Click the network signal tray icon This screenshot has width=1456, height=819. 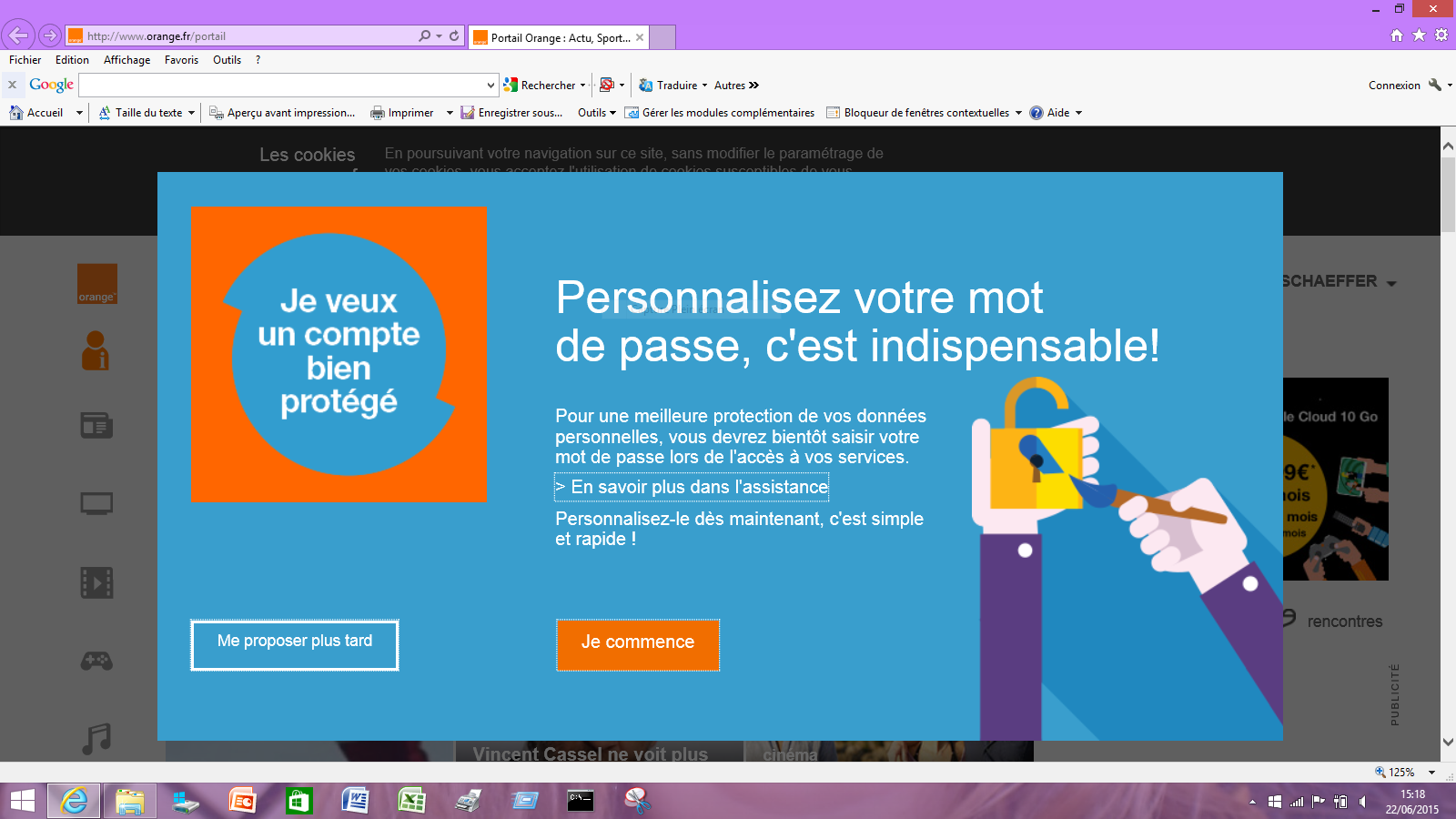point(1297,802)
